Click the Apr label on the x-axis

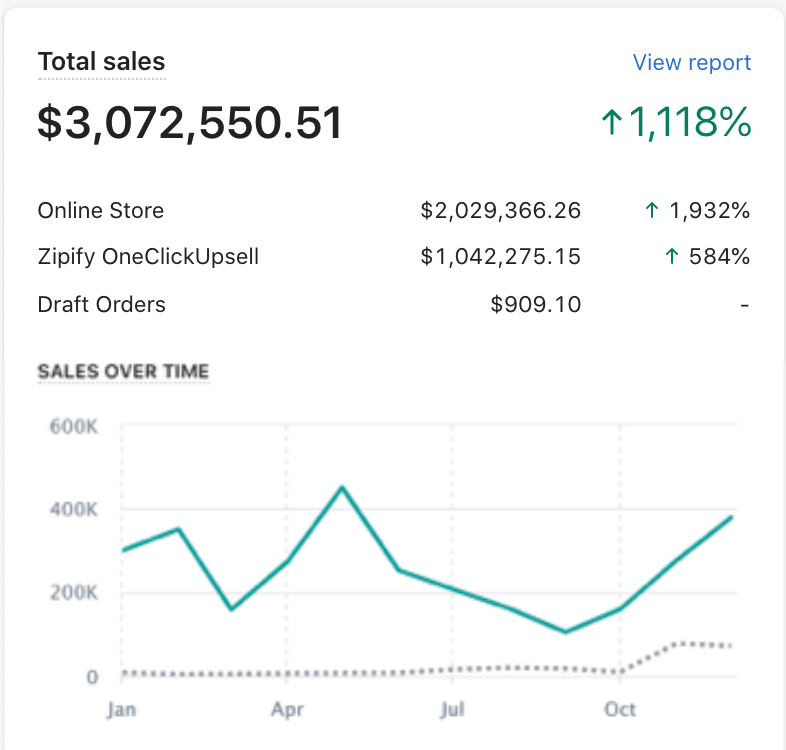coord(287,710)
